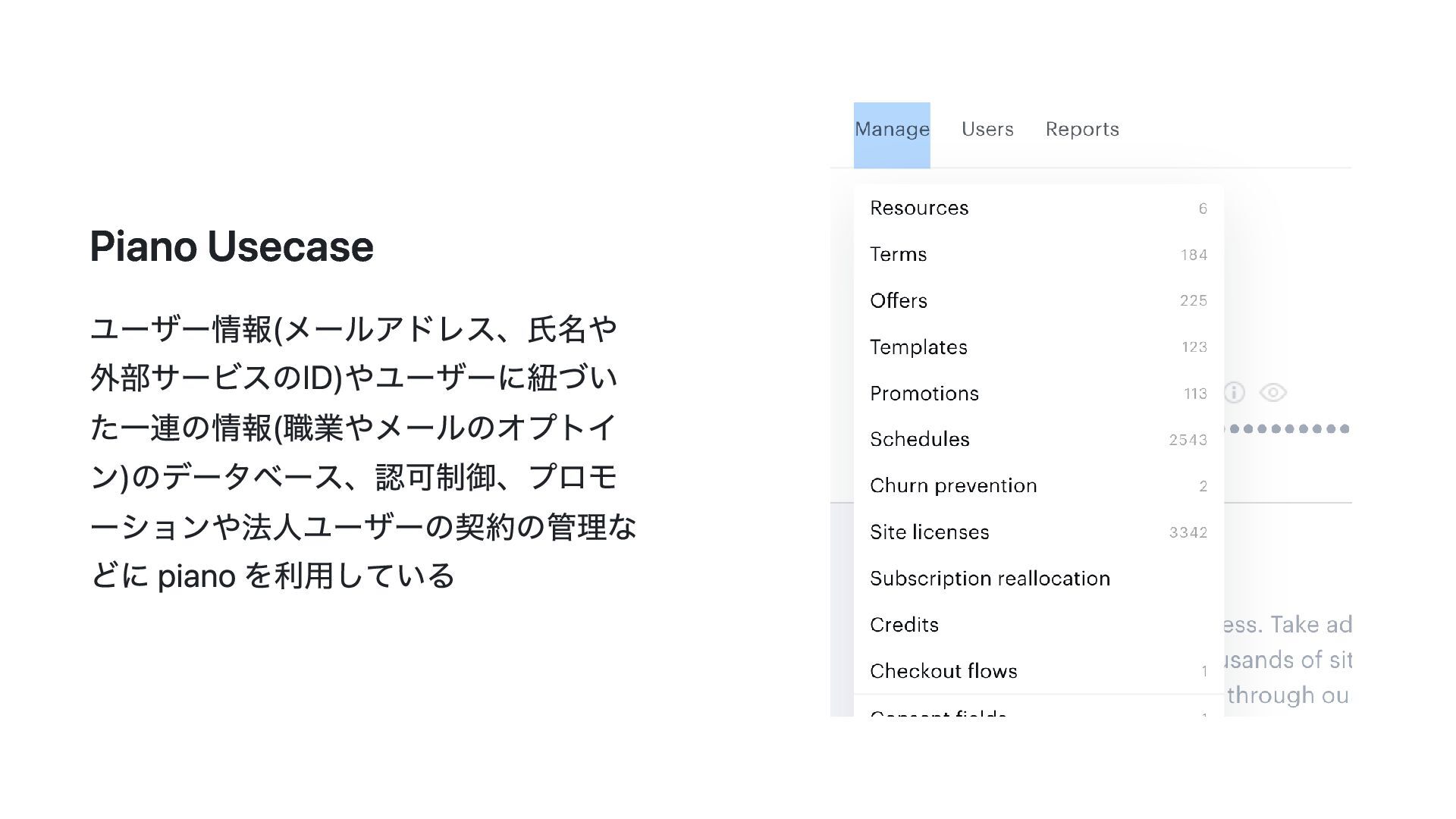Open the Reports tab

[x=1082, y=130]
